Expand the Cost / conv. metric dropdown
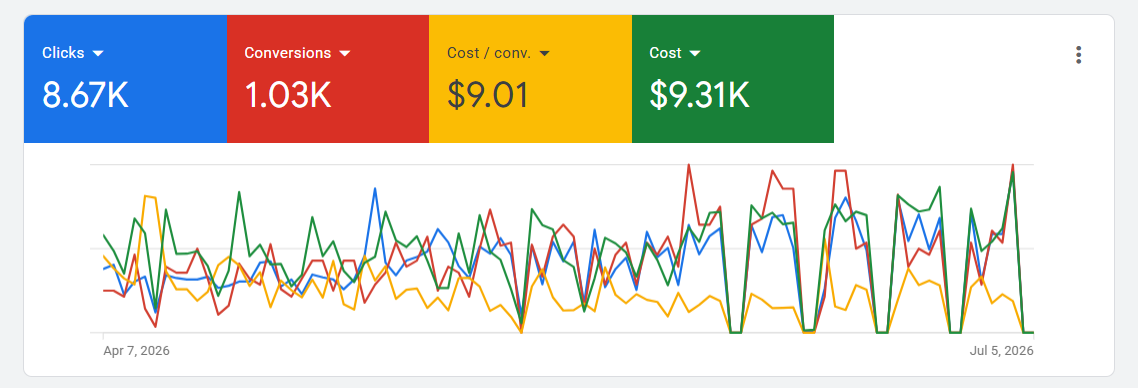1138x388 pixels. coord(544,54)
